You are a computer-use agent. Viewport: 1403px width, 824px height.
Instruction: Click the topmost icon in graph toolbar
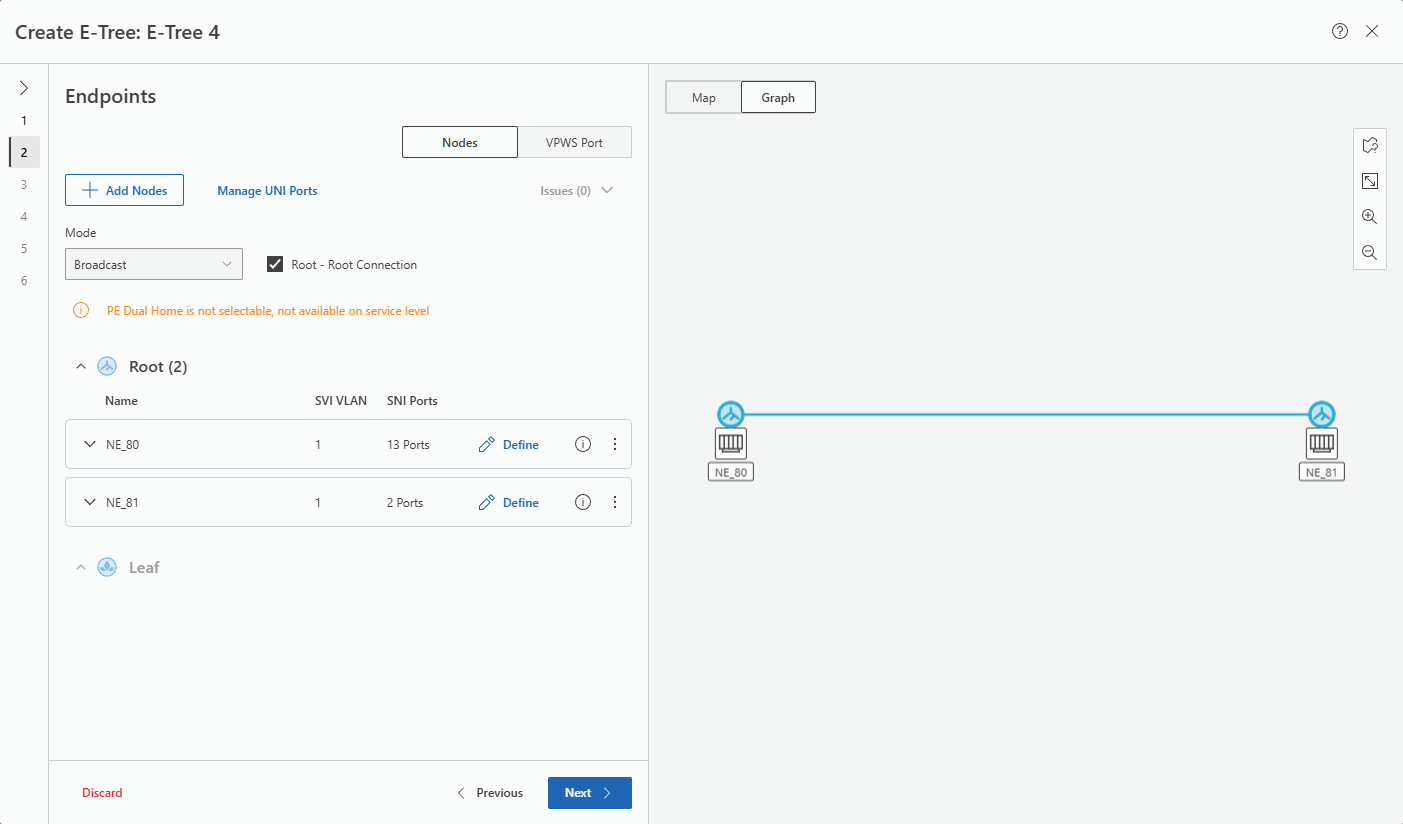(1369, 145)
